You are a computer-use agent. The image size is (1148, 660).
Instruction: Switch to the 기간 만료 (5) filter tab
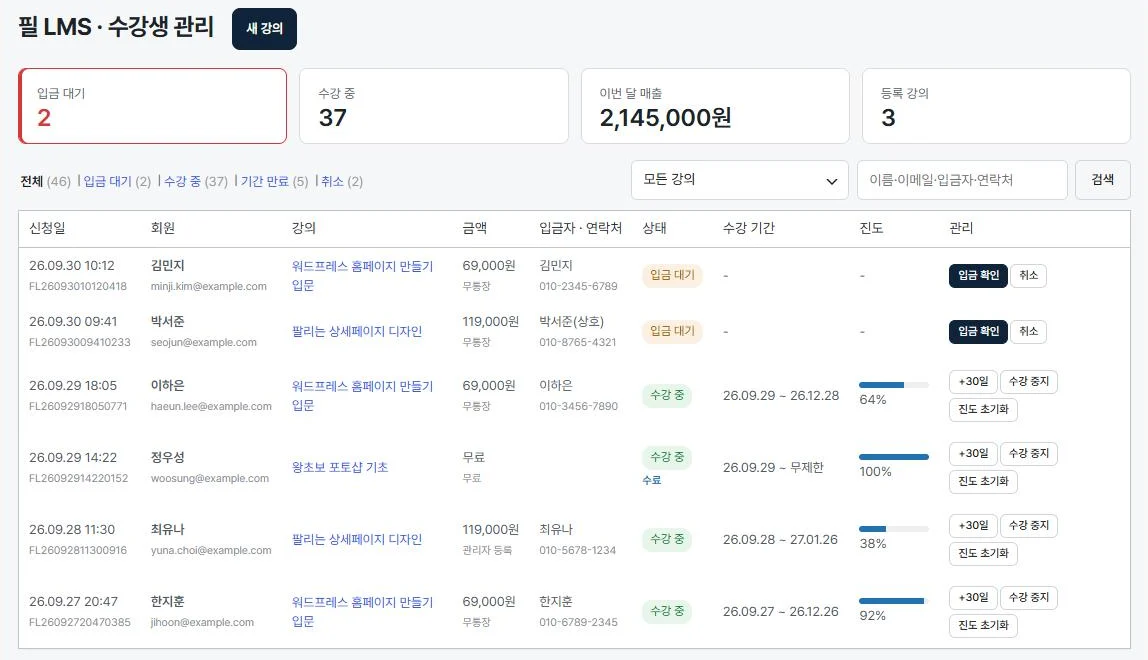pos(275,181)
